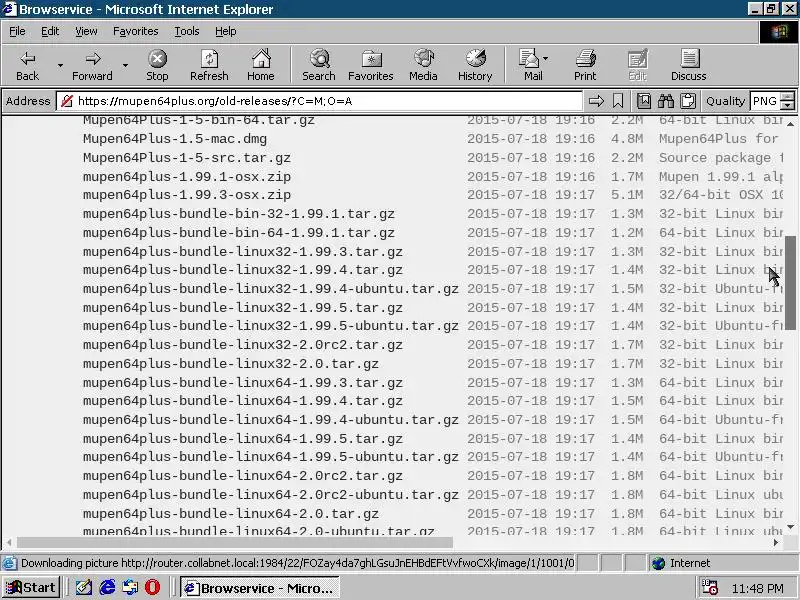Launch Opera from quick launch

coord(152,588)
